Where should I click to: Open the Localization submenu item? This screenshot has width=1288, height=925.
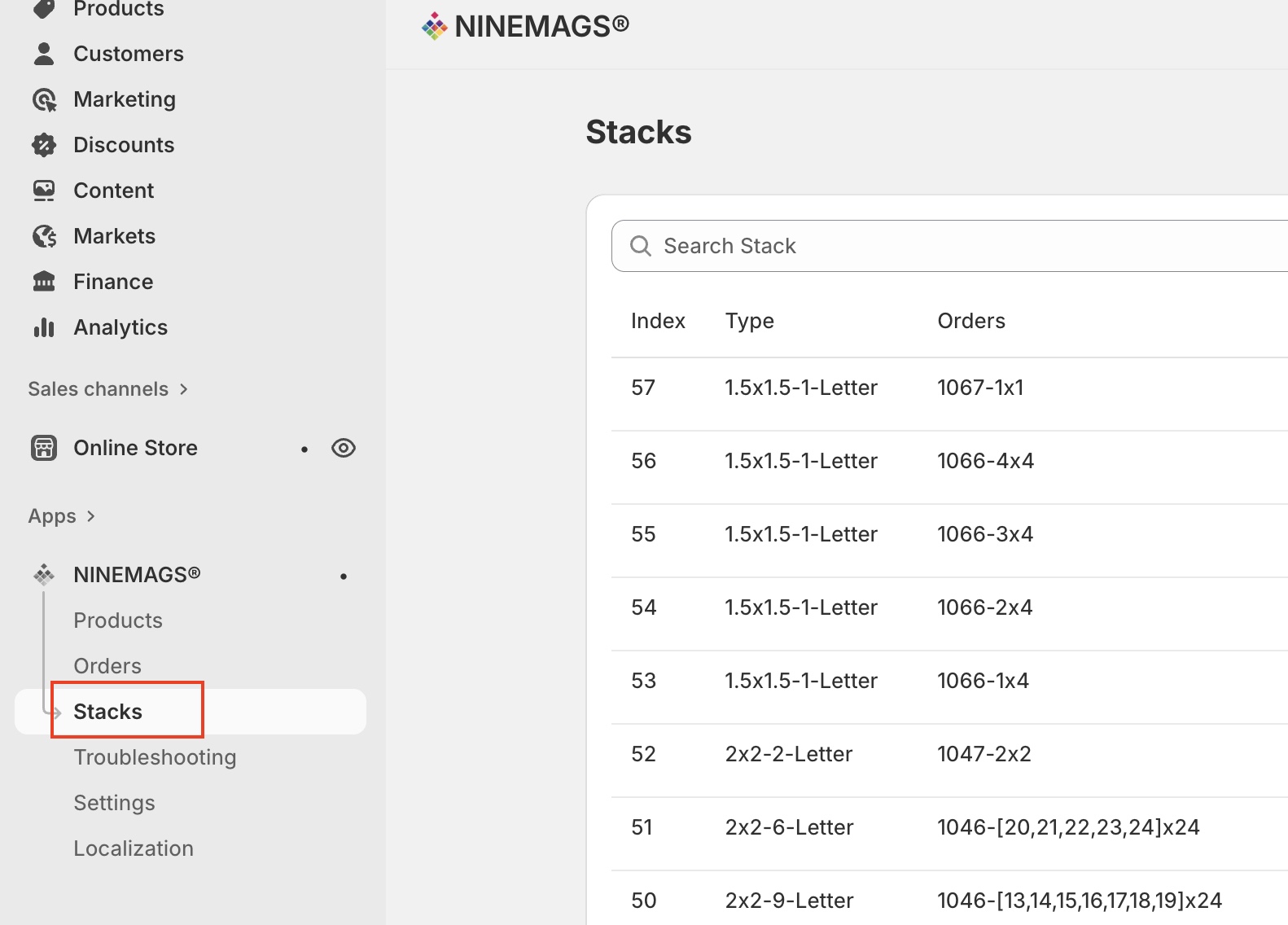pyautogui.click(x=134, y=848)
